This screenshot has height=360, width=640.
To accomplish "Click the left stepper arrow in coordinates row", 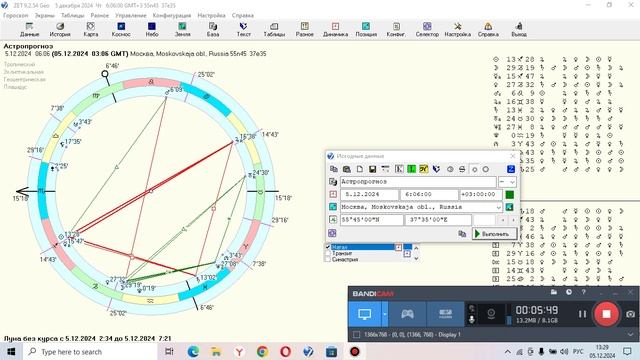I will [x=503, y=220].
